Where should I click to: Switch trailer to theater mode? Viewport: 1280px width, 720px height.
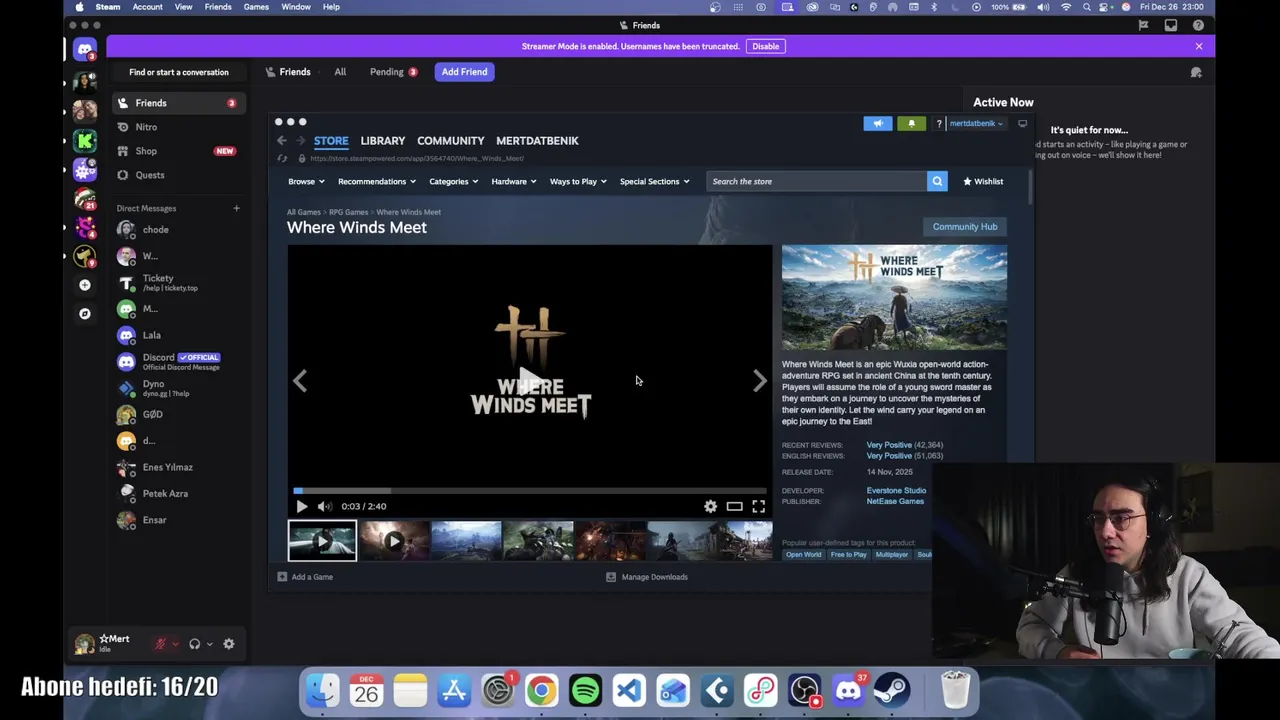click(x=734, y=506)
